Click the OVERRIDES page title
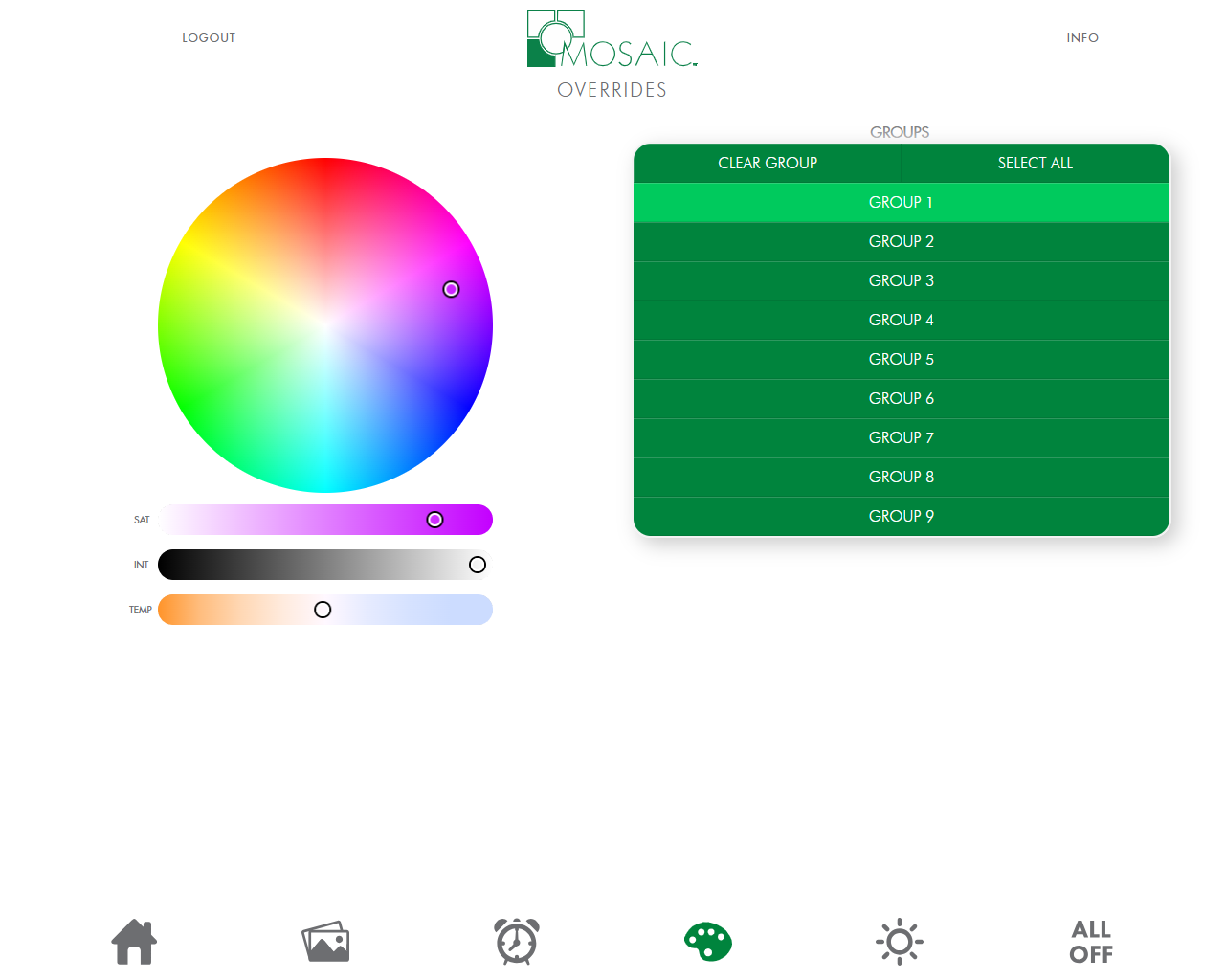The image size is (1225, 980). point(612,90)
